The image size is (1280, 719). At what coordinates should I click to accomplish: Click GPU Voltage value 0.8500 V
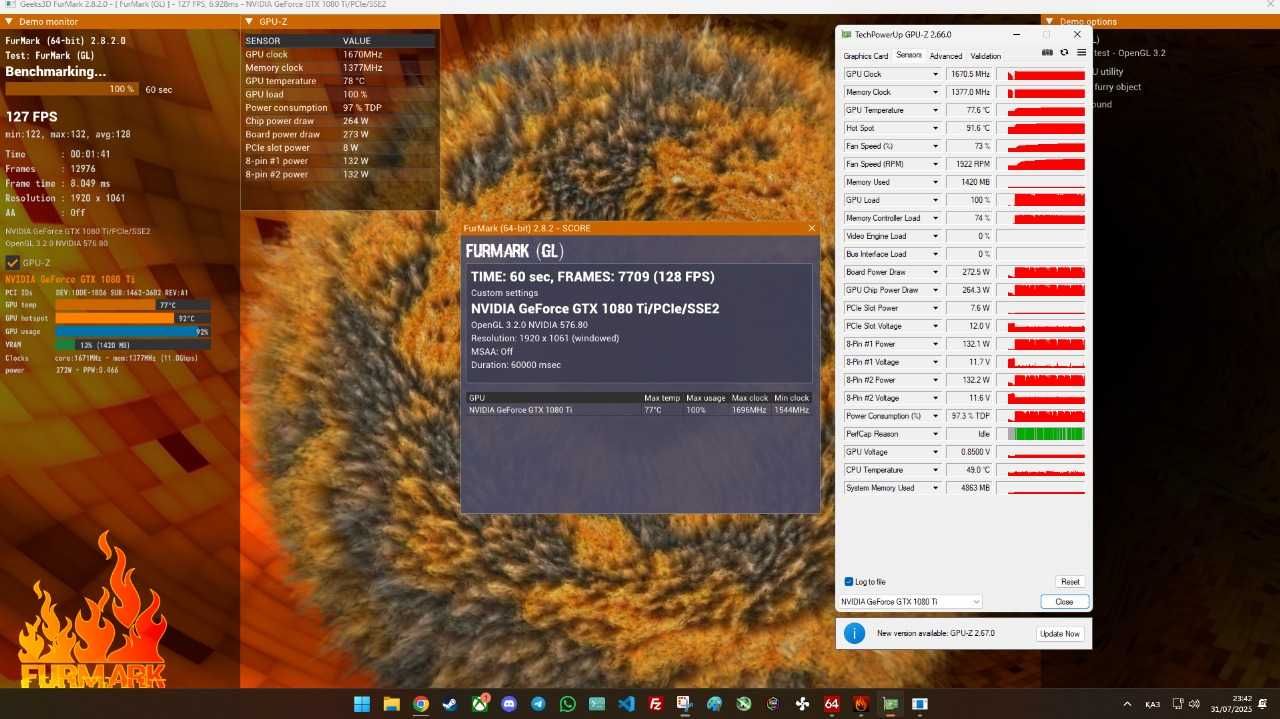point(970,452)
